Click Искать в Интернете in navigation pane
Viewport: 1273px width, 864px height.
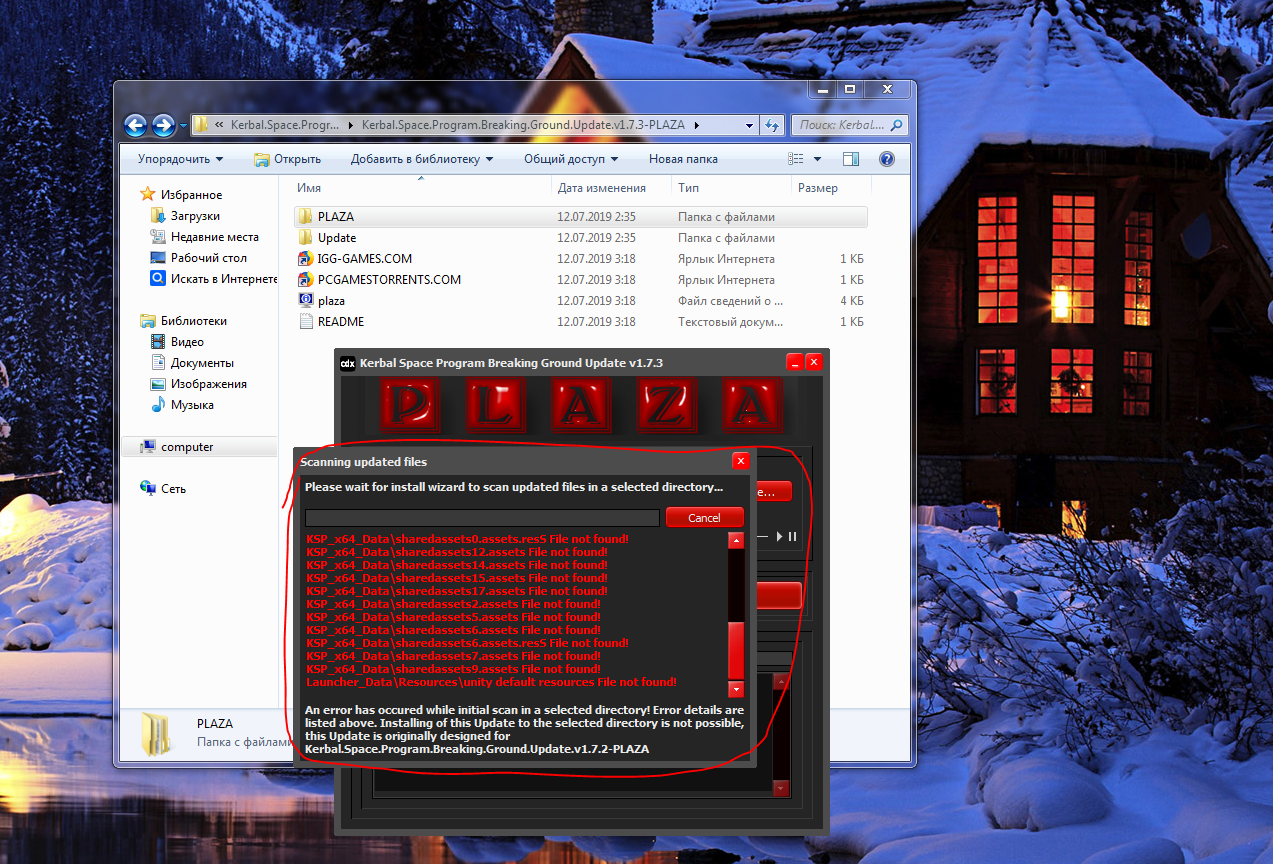click(213, 279)
